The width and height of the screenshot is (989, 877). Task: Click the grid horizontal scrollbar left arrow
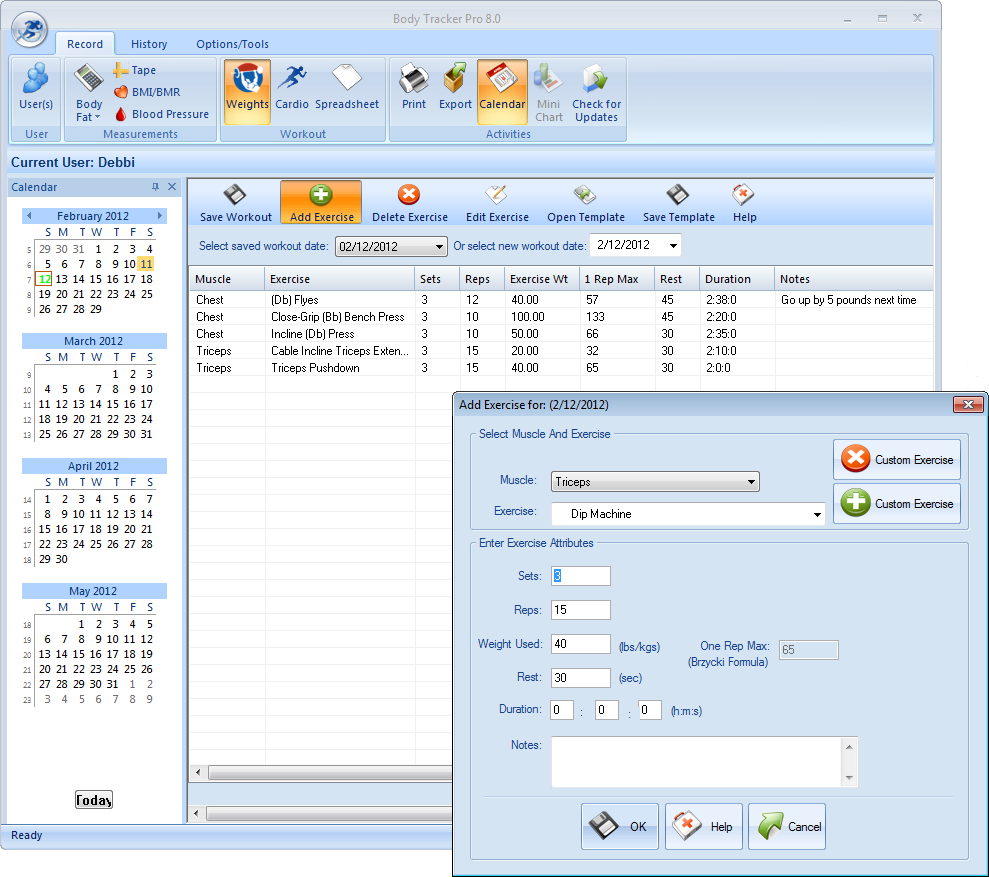(x=198, y=772)
